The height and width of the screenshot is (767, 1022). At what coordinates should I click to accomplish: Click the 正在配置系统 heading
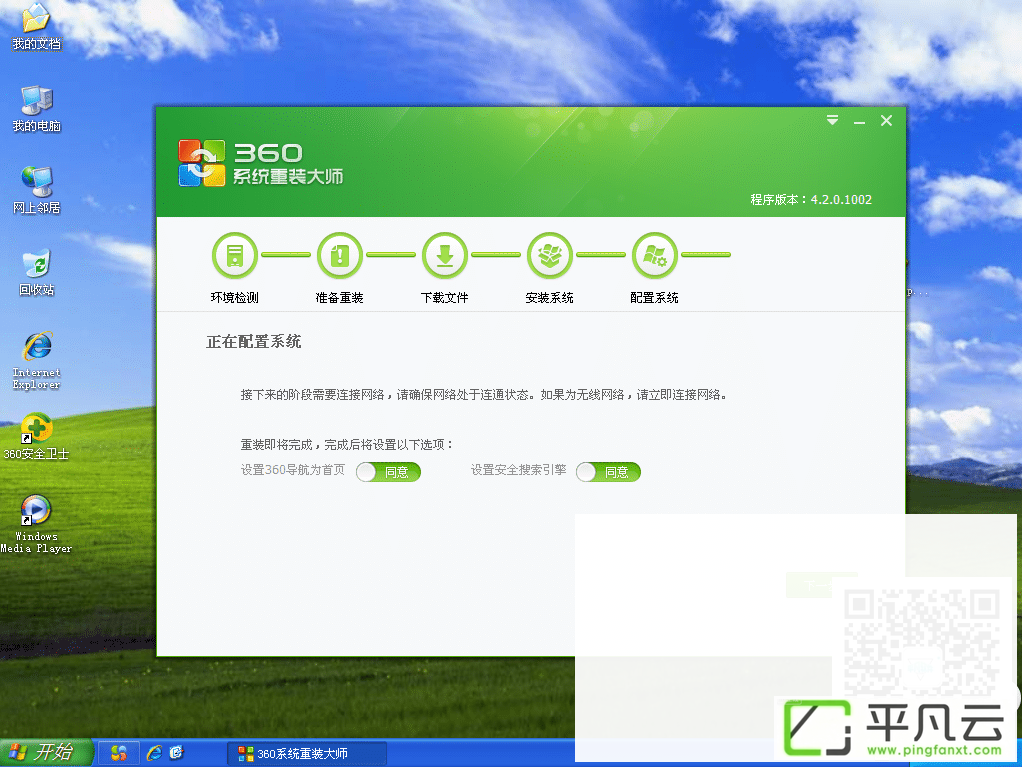[254, 341]
